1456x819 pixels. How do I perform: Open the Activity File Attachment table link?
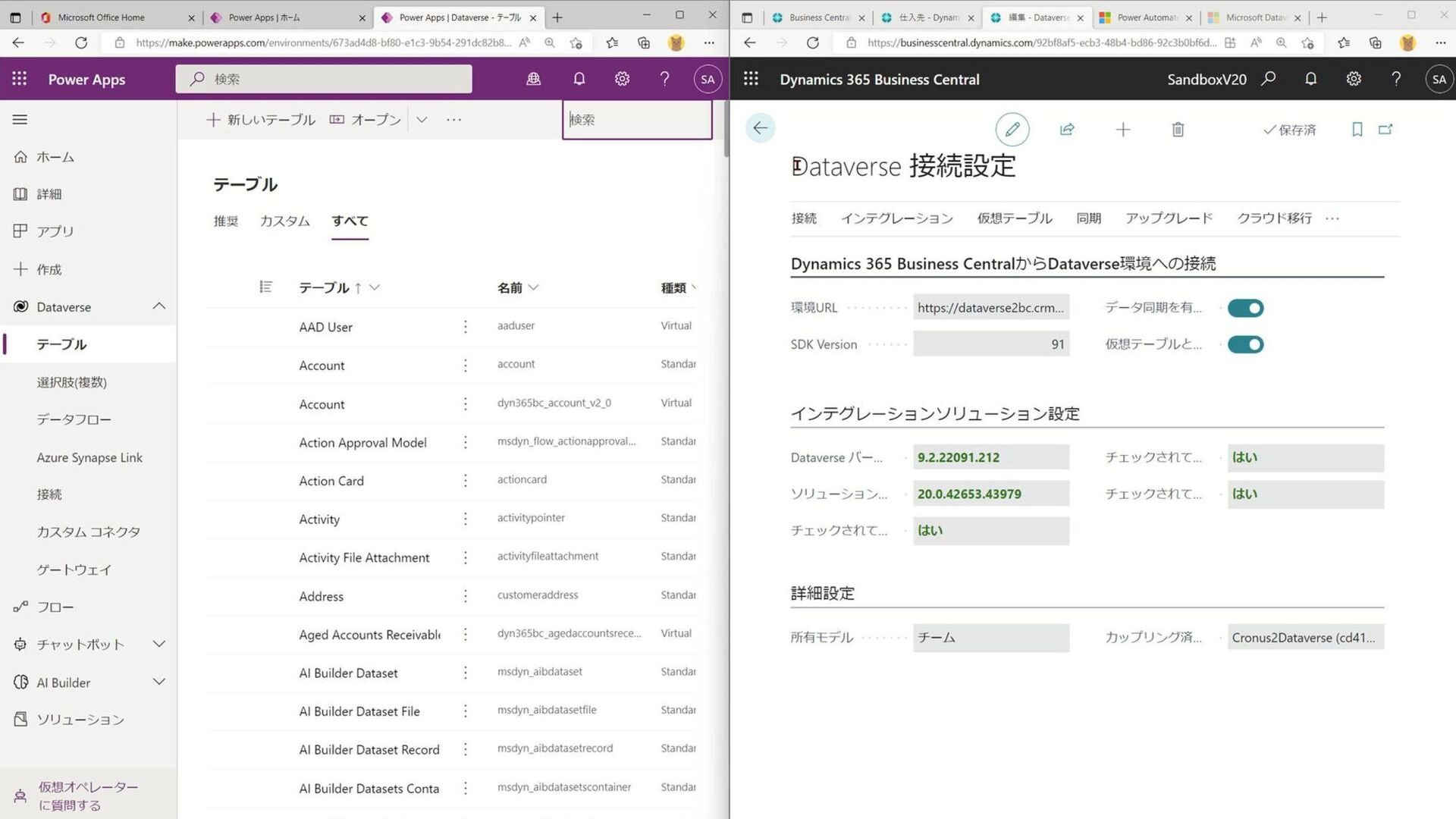[364, 557]
